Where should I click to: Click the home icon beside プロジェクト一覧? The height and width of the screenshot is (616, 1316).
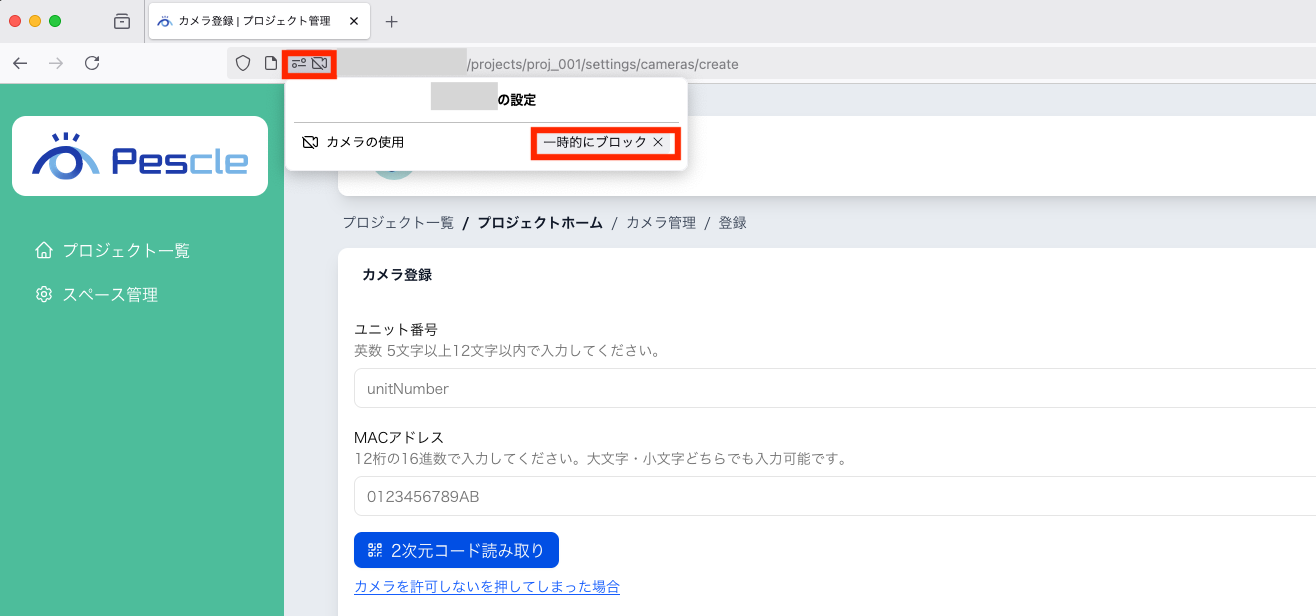(44, 250)
